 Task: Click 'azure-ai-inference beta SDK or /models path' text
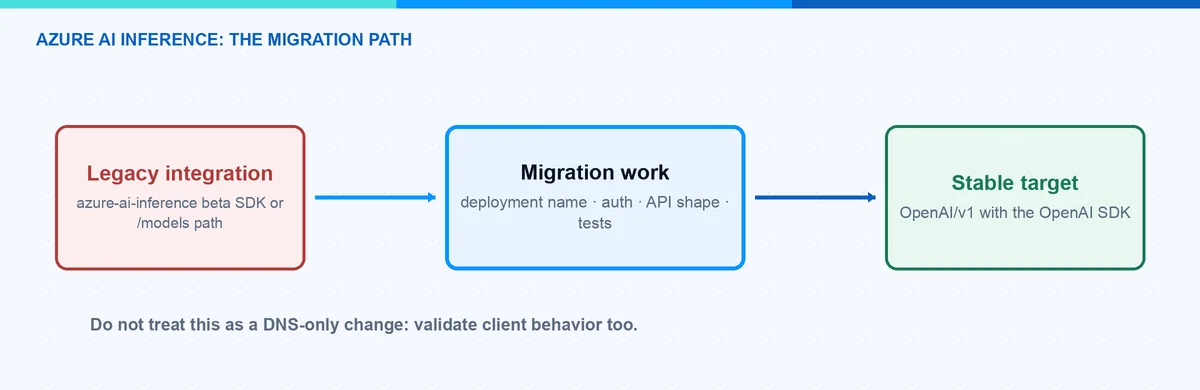coord(180,213)
